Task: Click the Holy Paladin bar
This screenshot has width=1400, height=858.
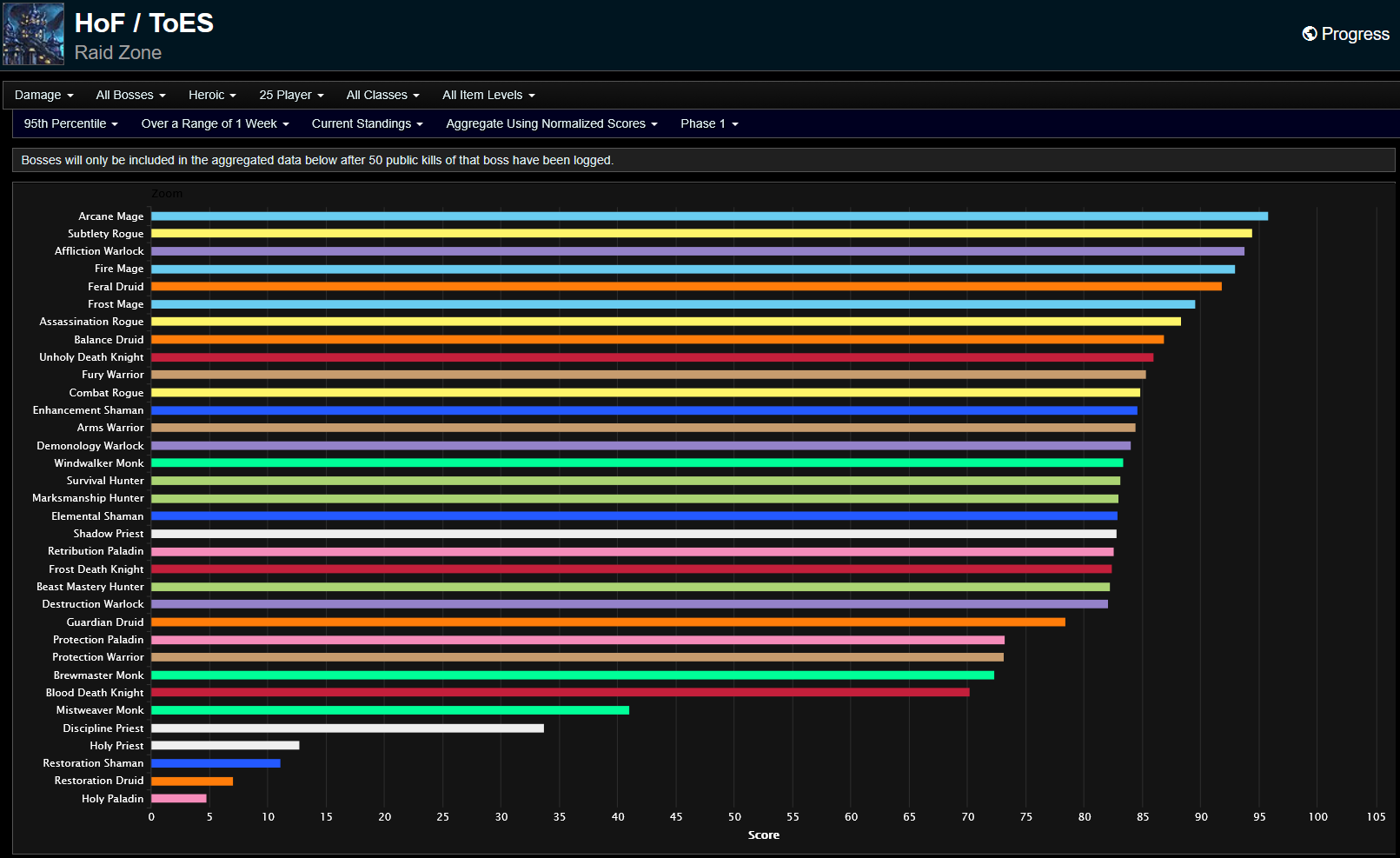Action: tap(178, 798)
